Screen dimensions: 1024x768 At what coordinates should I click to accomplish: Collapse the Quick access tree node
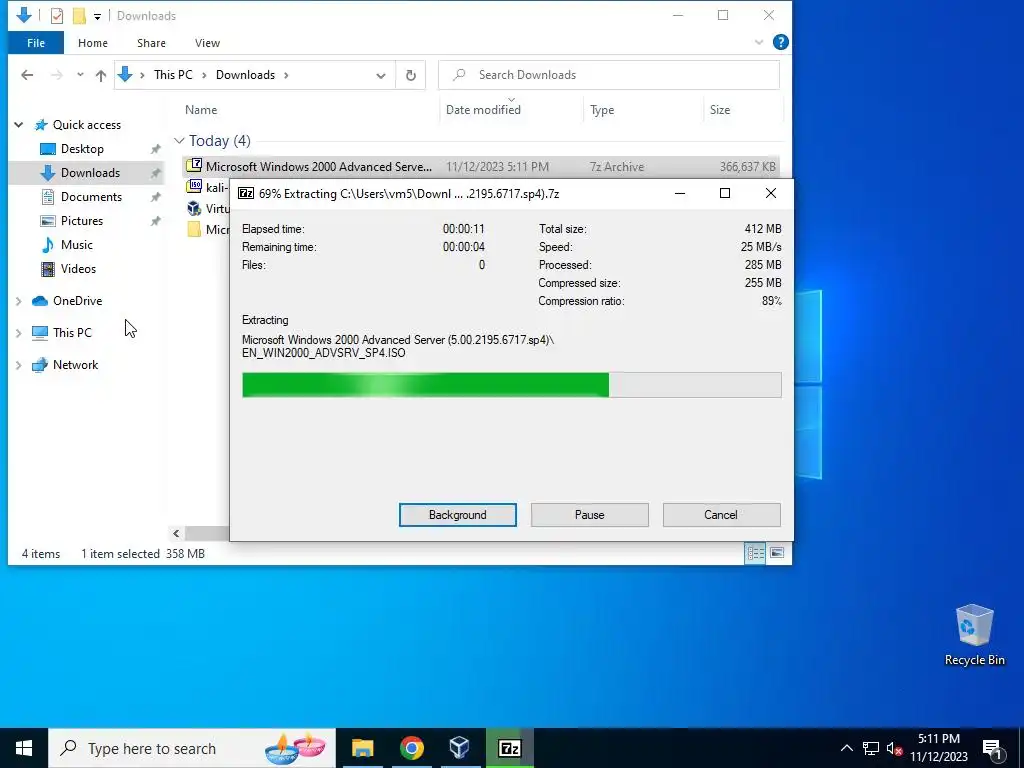pos(19,125)
